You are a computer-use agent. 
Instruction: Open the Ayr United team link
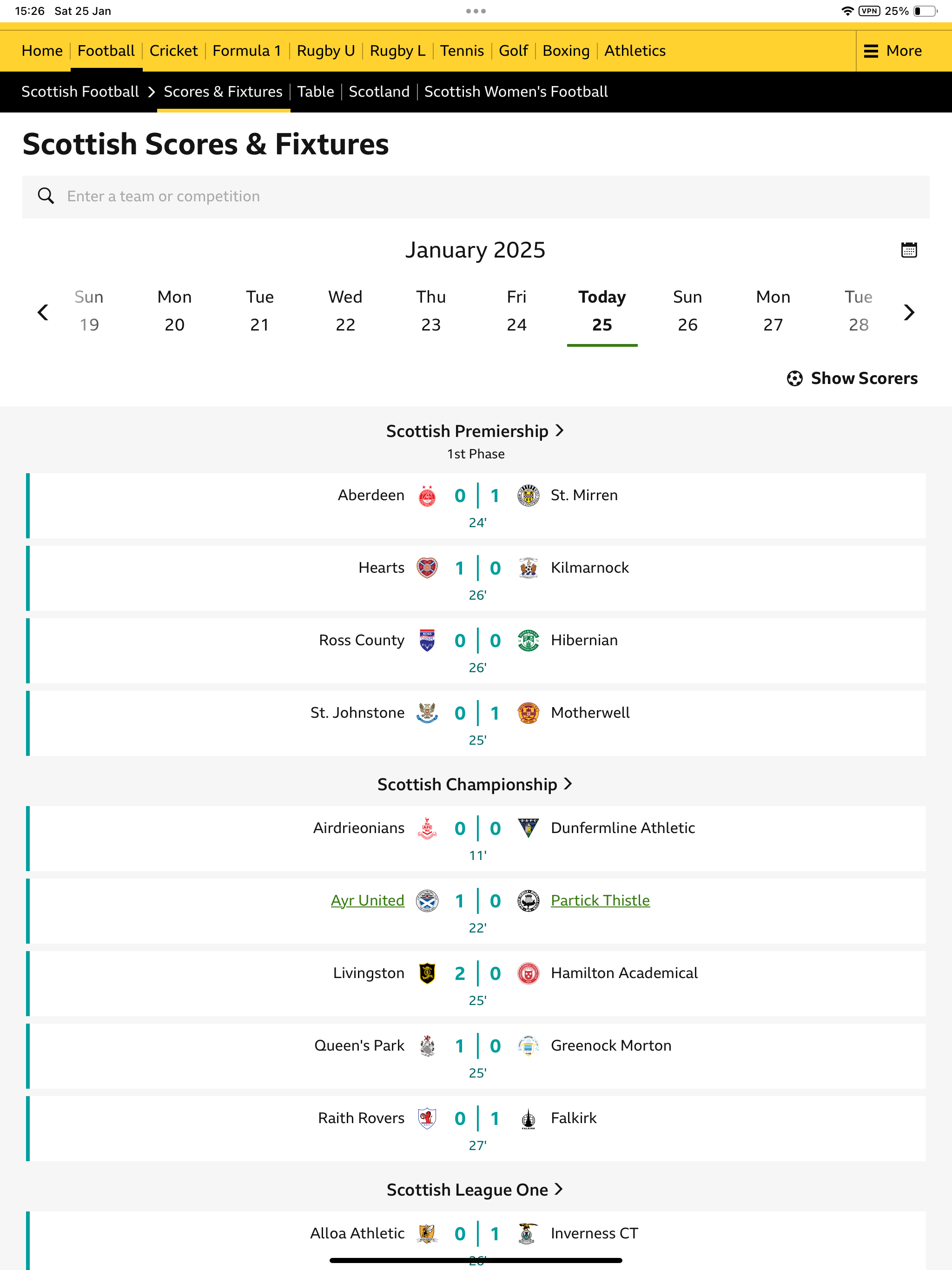368,900
